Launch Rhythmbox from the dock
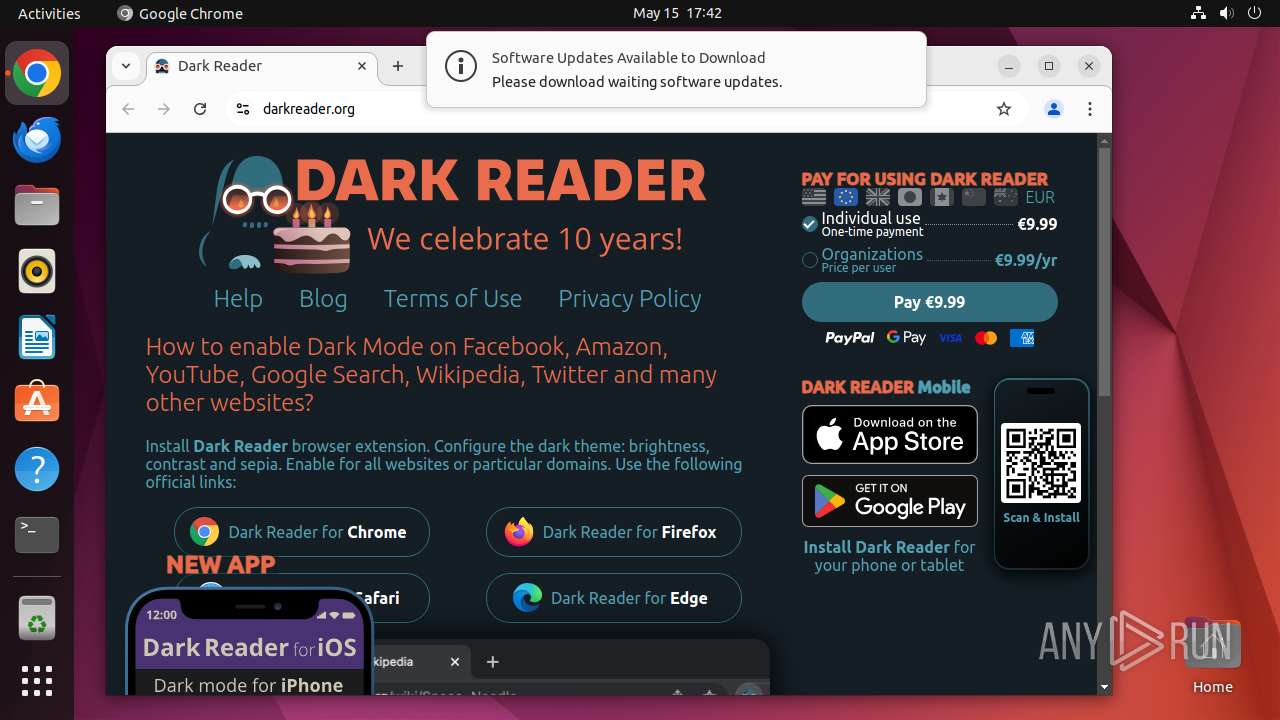Image resolution: width=1280 pixels, height=720 pixels. [x=37, y=271]
